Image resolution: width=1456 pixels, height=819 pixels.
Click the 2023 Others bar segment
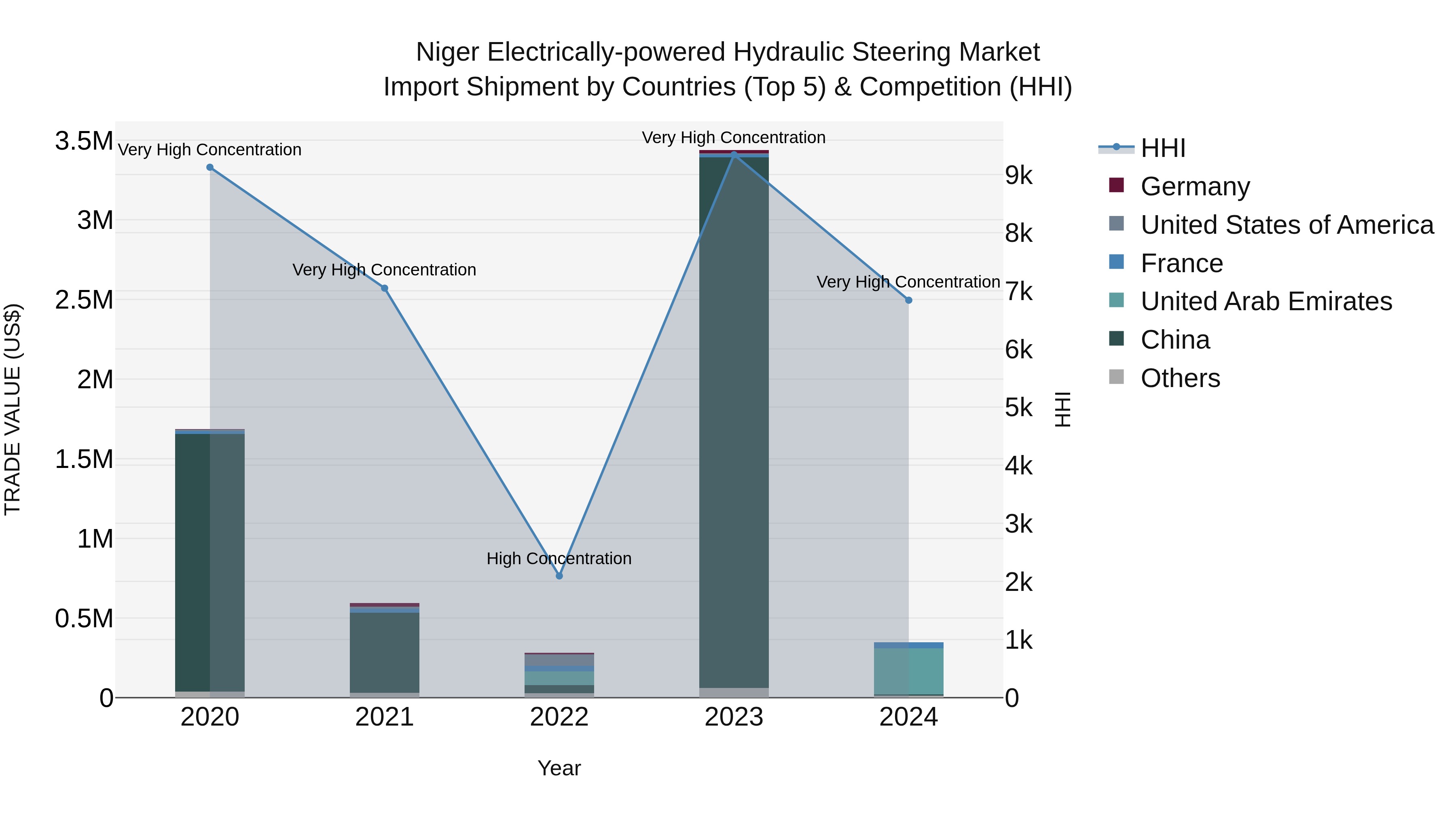tap(734, 692)
